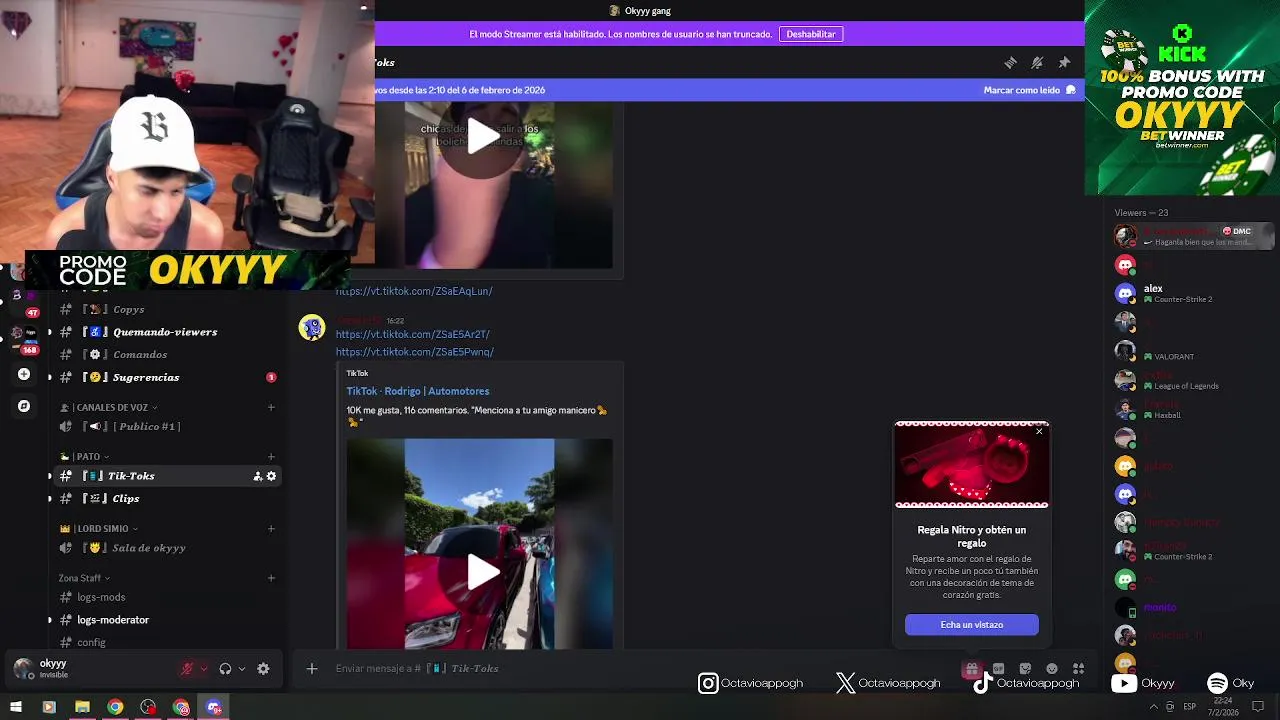Open link vt.tiktok.com/ZSaEAqLun/
The width and height of the screenshot is (1280, 720).
click(414, 291)
